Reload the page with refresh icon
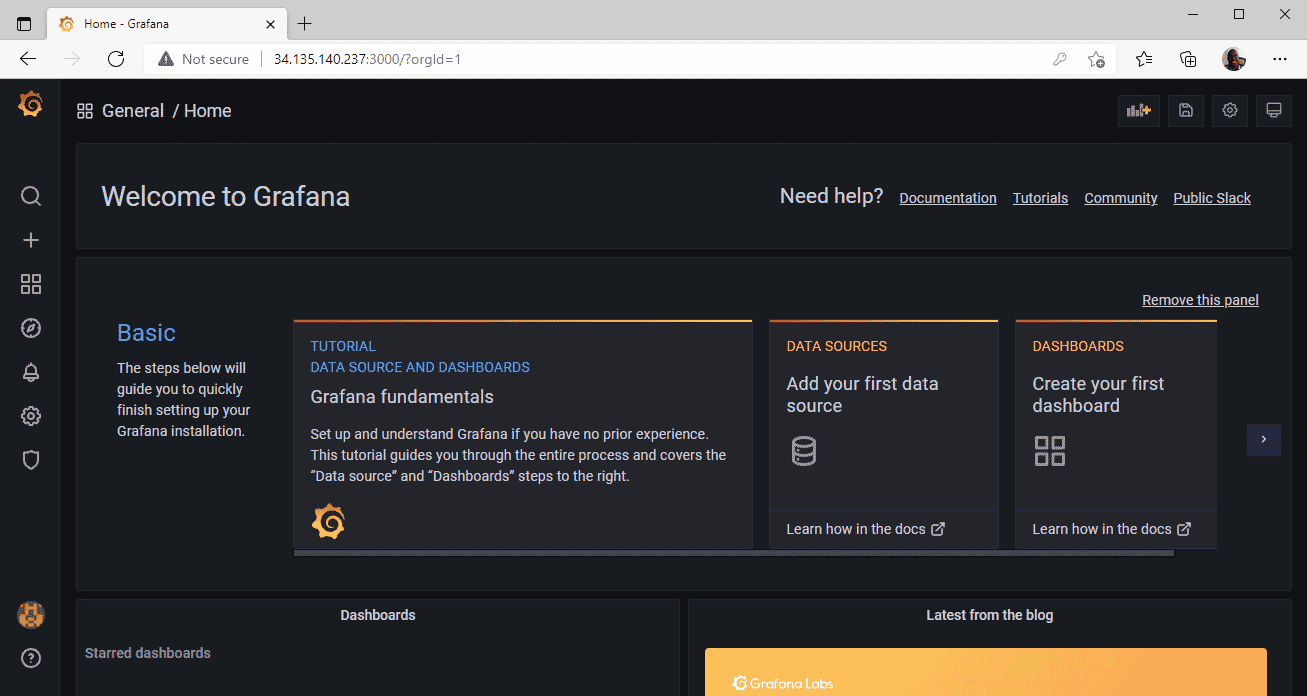Screen dimensions: 1307x696 coord(116,59)
